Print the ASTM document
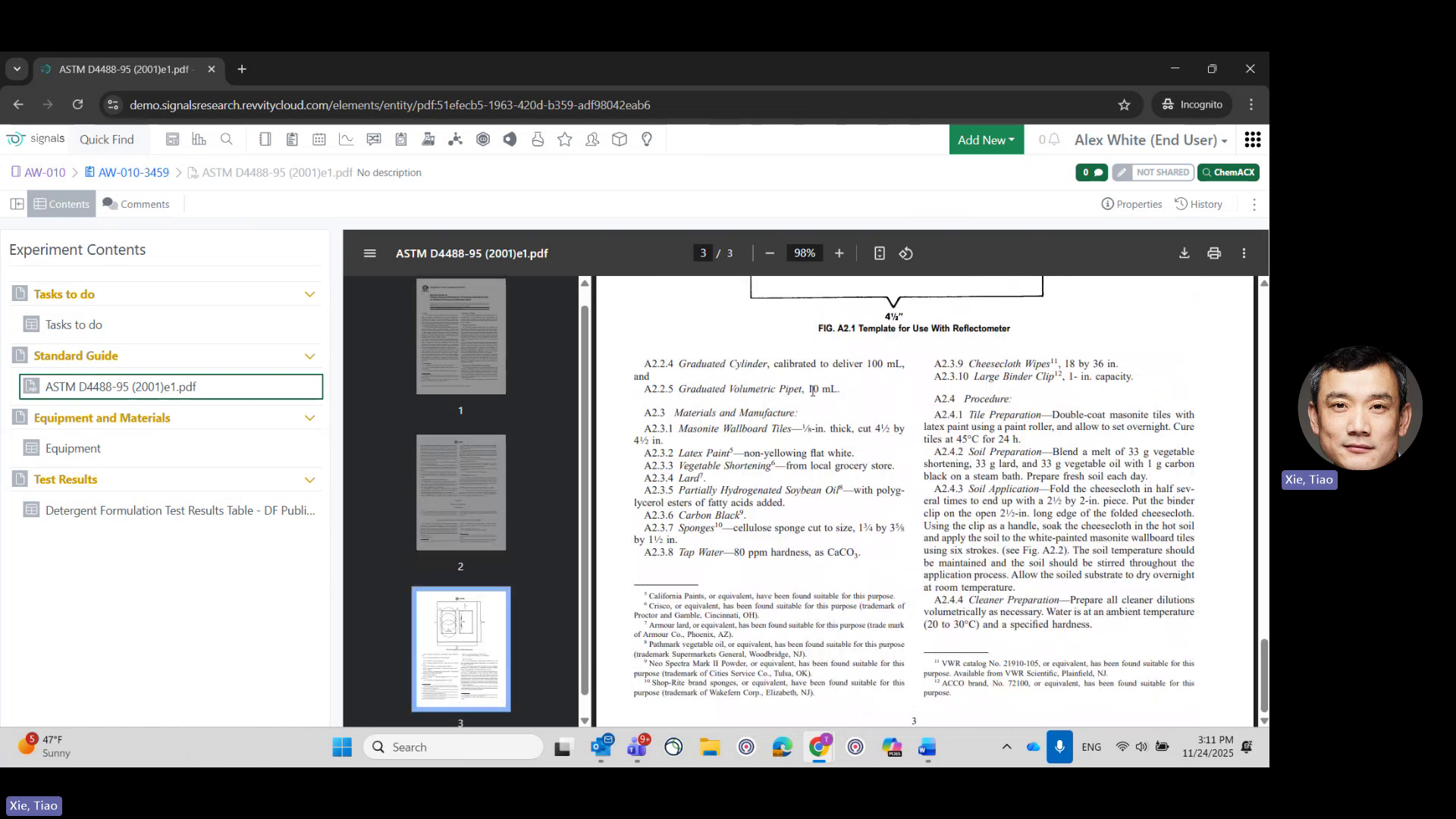 [1214, 253]
